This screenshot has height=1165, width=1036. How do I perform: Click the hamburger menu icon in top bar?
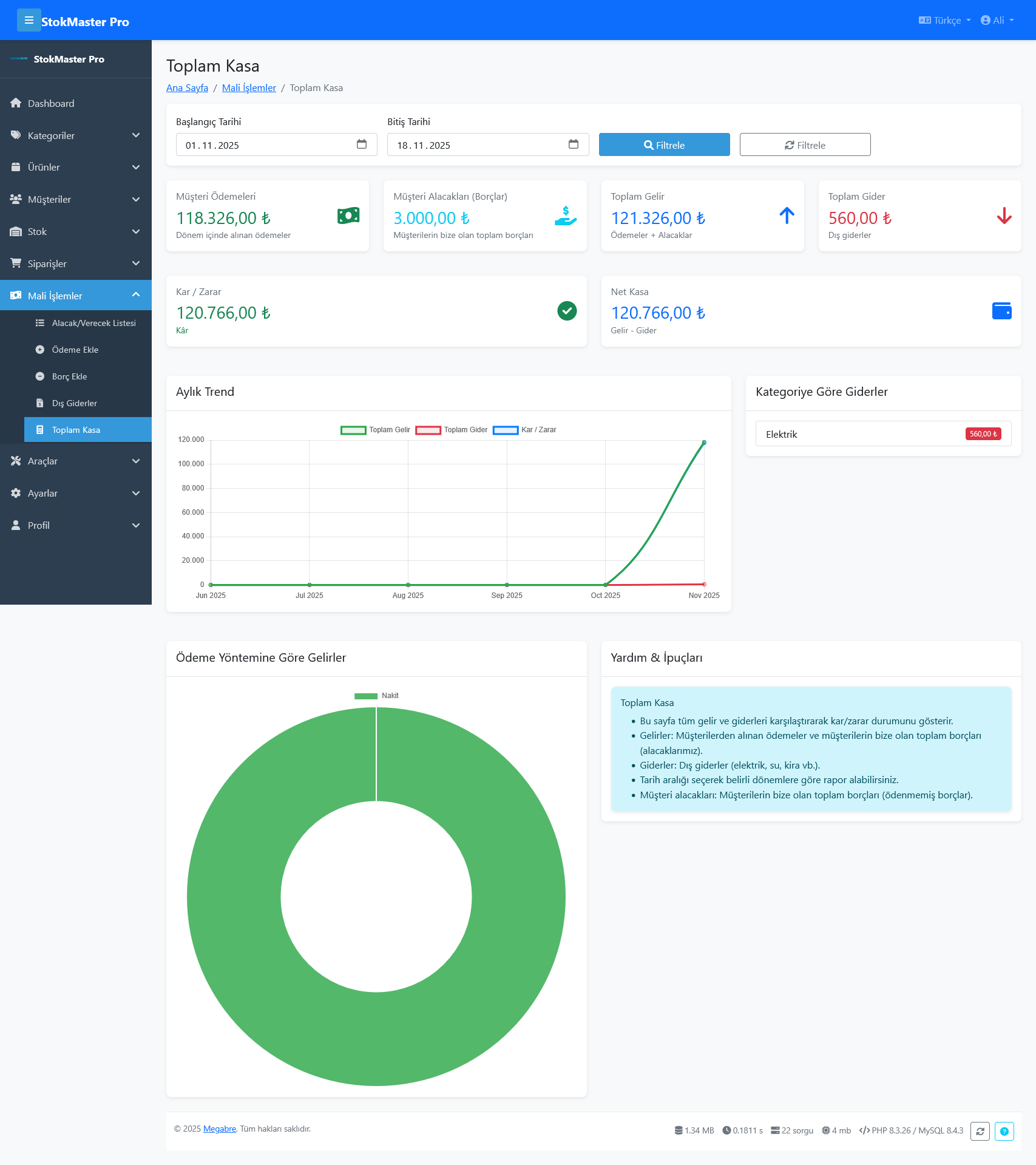tap(29, 20)
